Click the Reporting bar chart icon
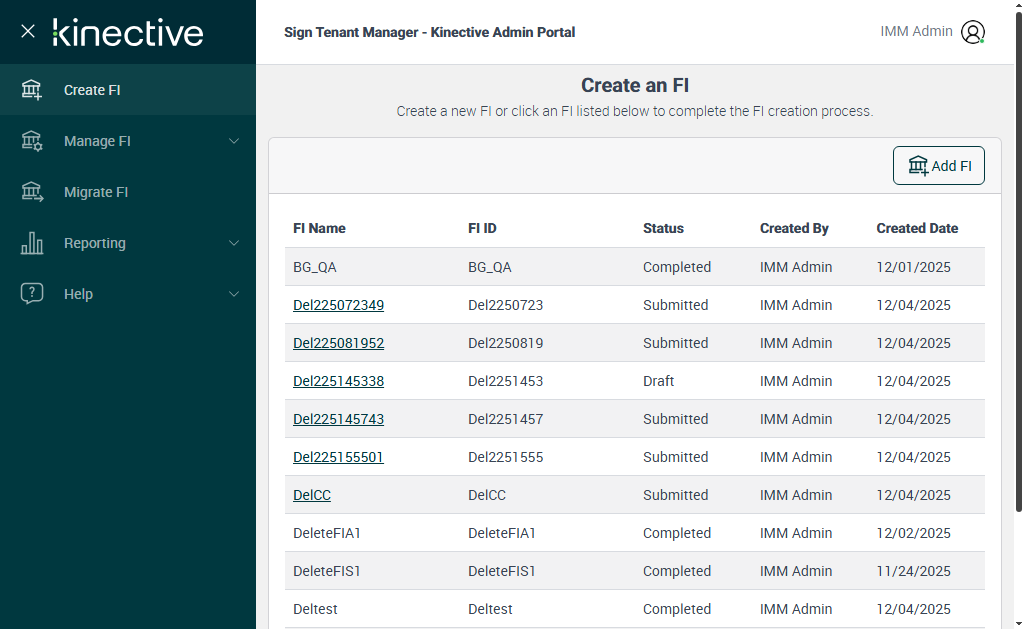The width and height of the screenshot is (1024, 629). pos(32,243)
